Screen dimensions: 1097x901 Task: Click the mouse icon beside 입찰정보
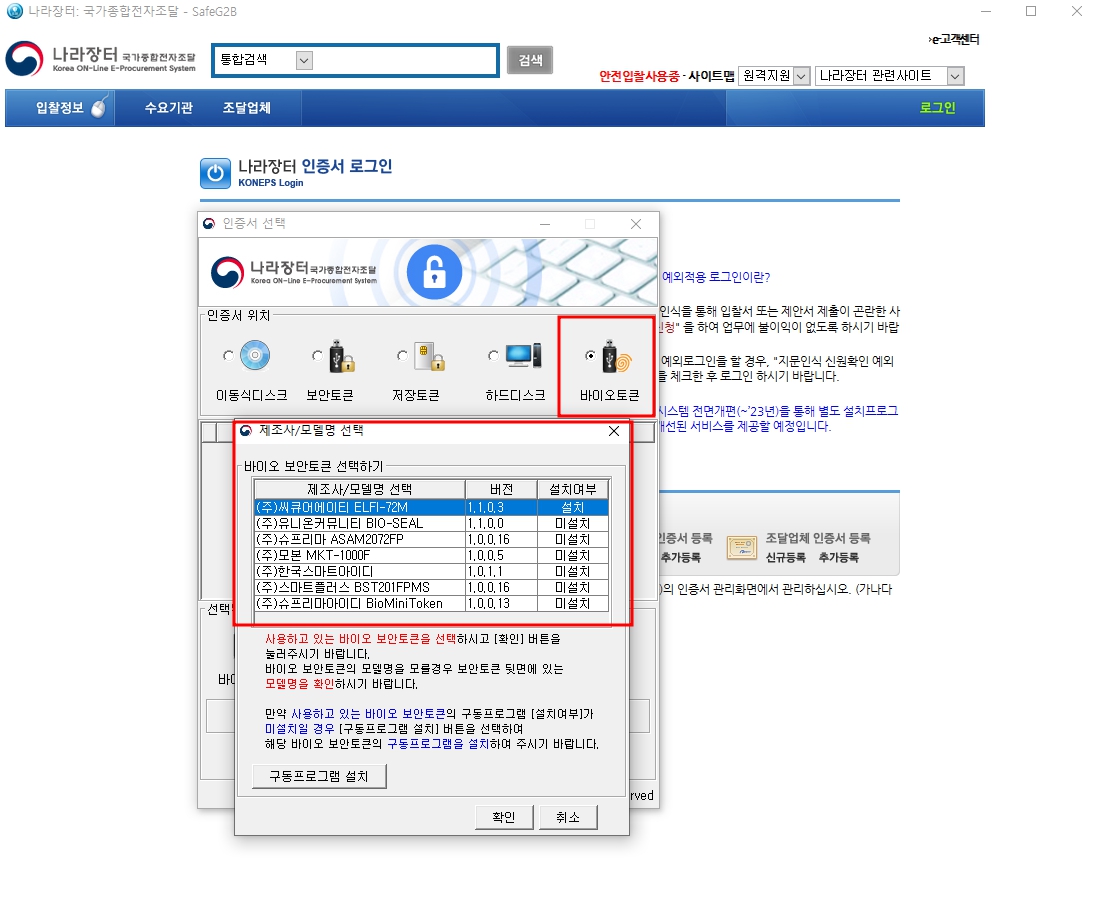tap(99, 107)
